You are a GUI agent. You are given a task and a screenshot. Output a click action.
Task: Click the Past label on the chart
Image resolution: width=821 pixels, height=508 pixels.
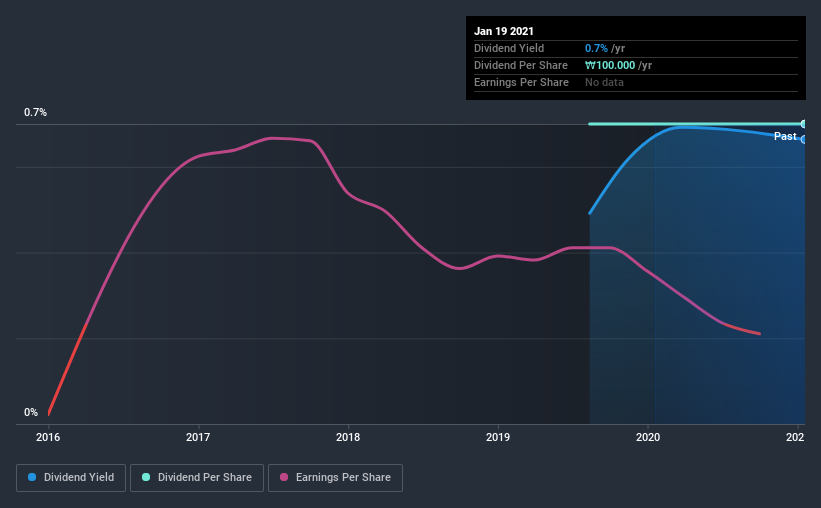(x=785, y=136)
